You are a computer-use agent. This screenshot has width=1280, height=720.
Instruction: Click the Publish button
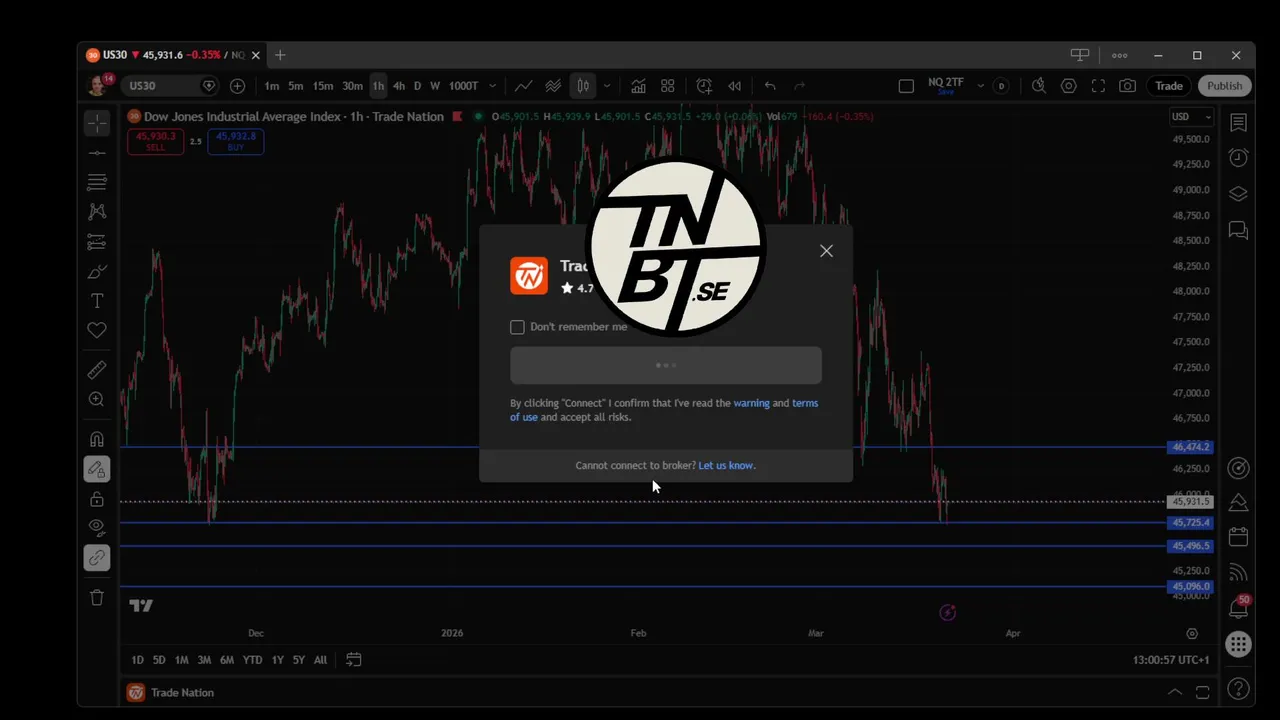[x=1224, y=86]
